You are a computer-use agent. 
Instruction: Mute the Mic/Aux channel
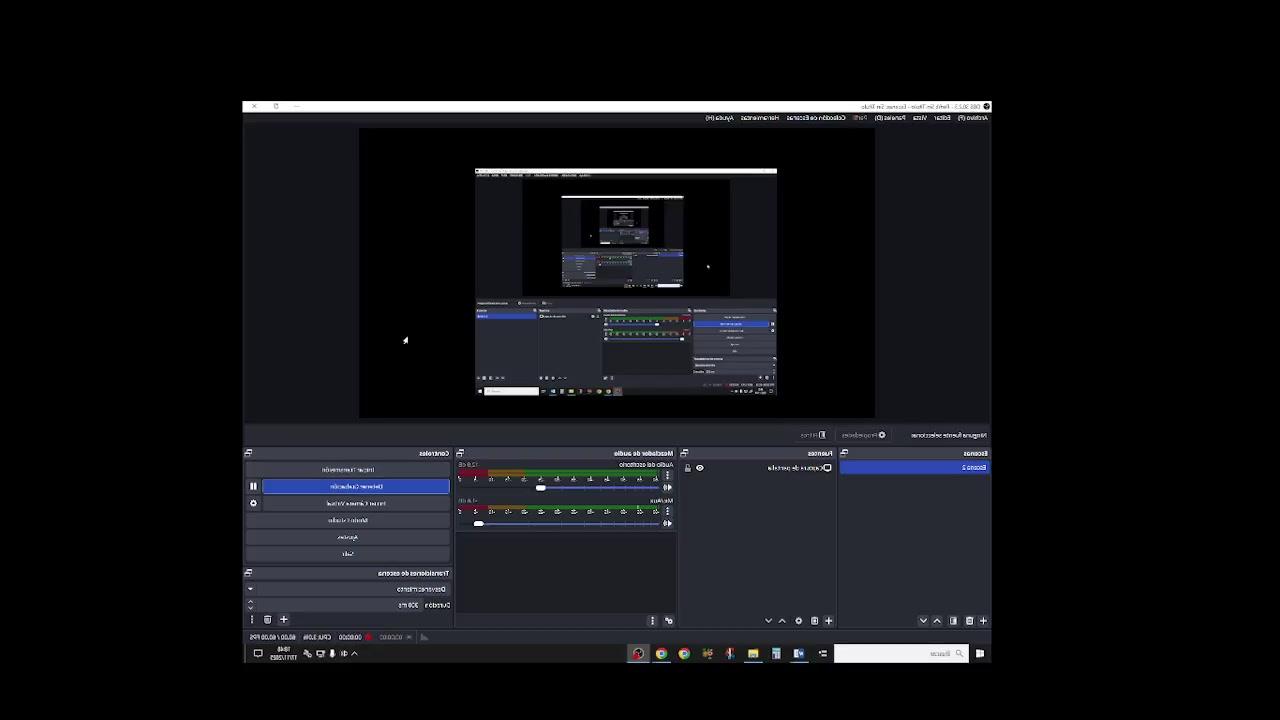(x=668, y=522)
